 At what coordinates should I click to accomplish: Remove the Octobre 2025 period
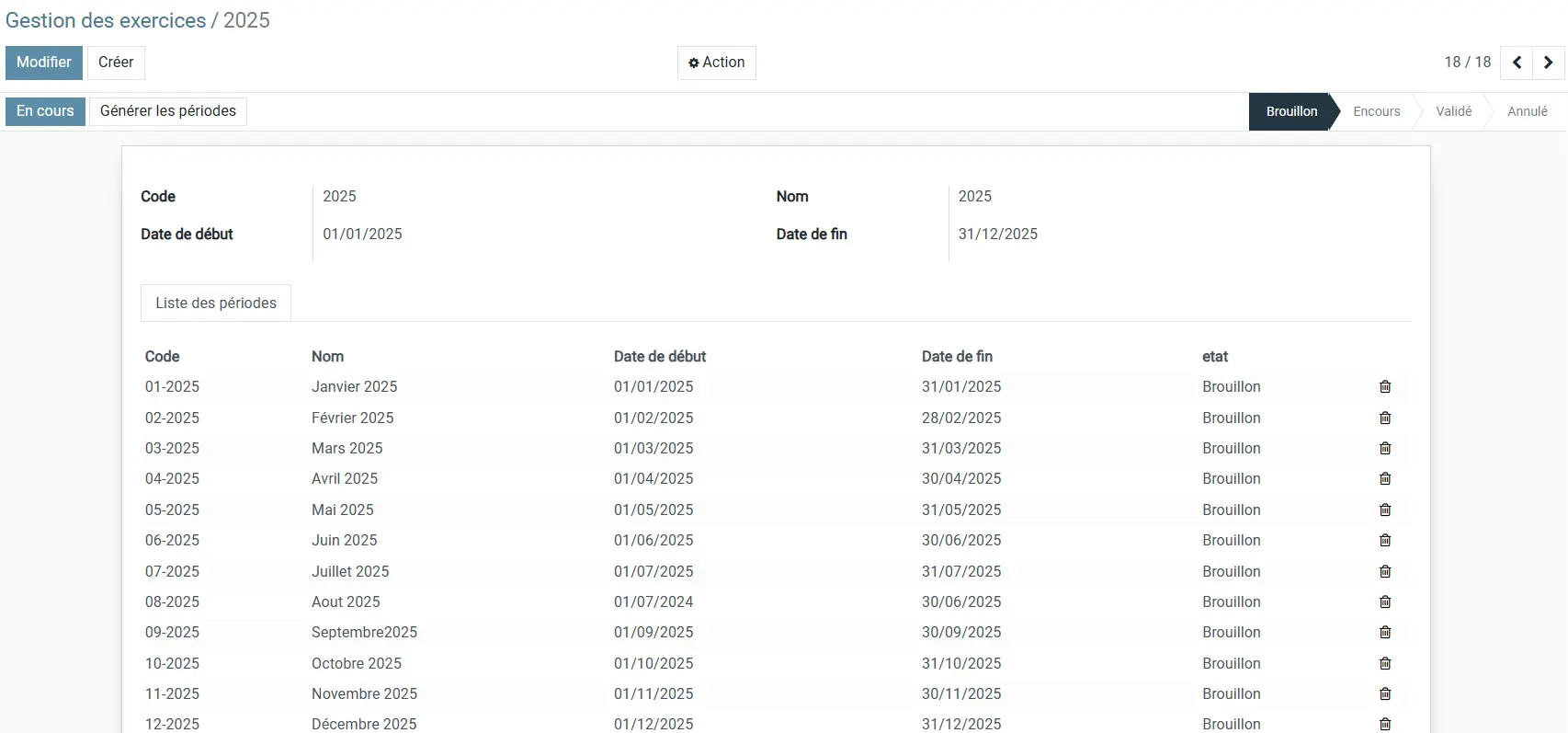point(1385,663)
